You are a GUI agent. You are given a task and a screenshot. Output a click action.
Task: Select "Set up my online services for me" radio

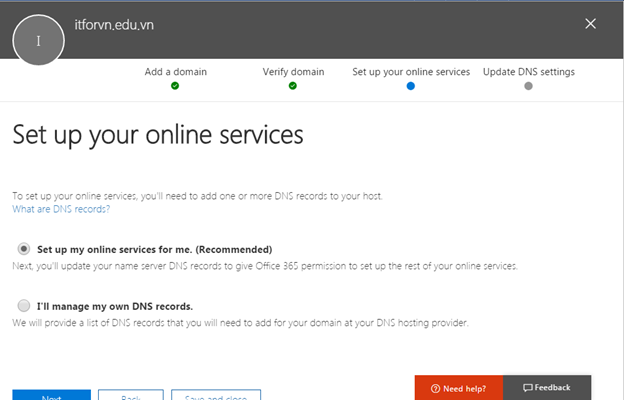tap(23, 249)
